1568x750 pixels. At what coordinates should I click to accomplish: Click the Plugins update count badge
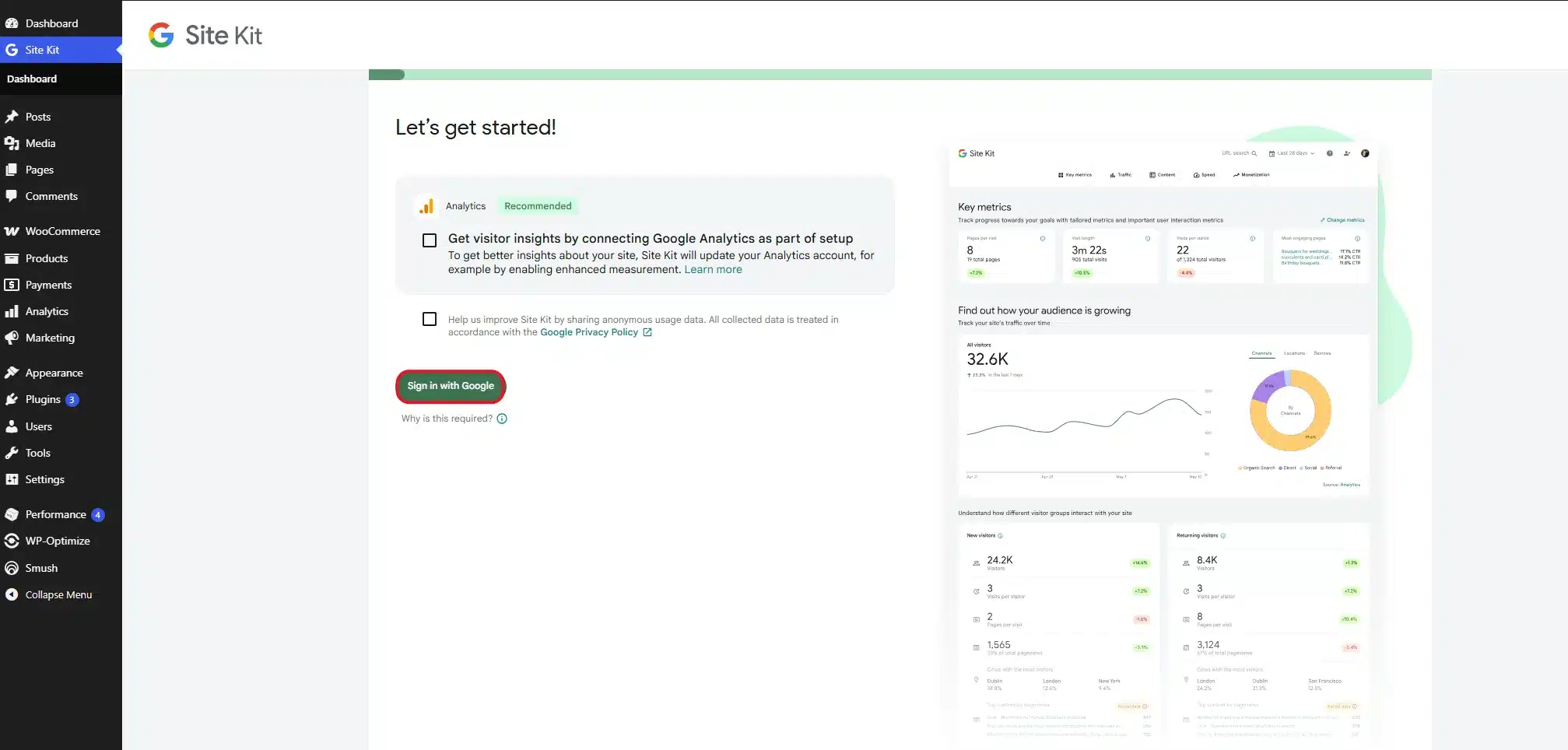click(72, 400)
